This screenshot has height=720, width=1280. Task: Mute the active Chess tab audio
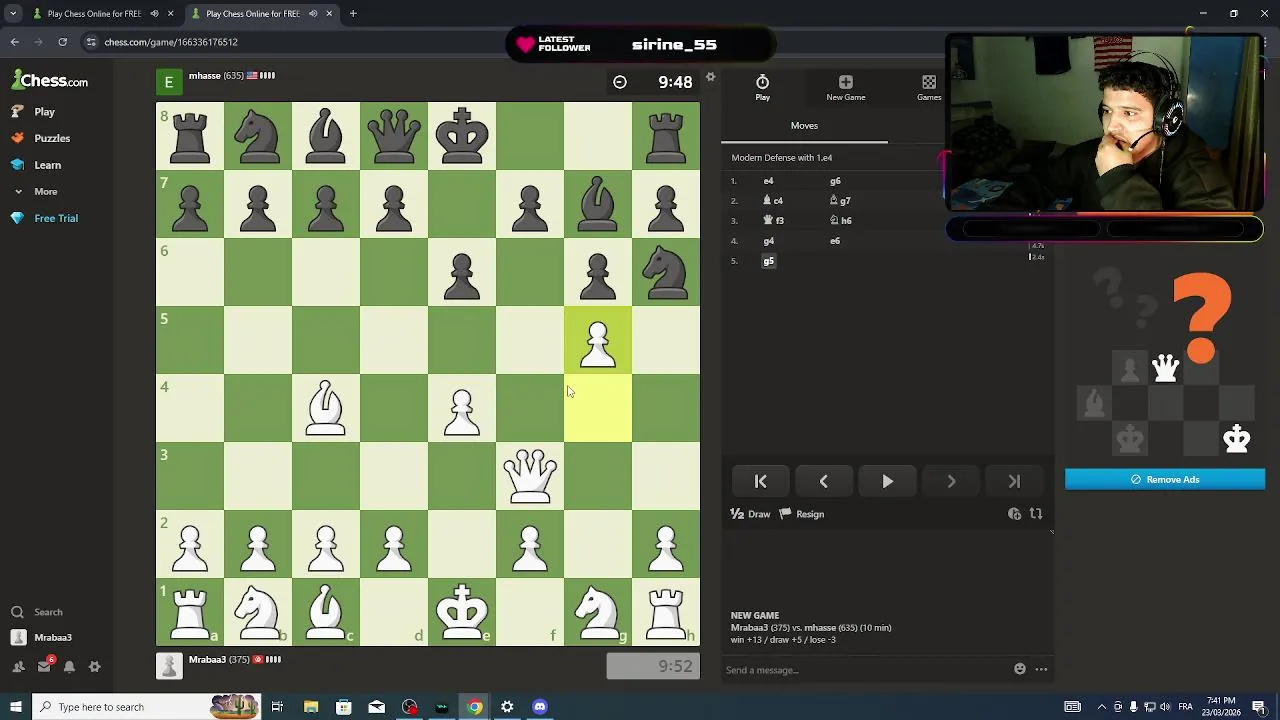coord(313,14)
